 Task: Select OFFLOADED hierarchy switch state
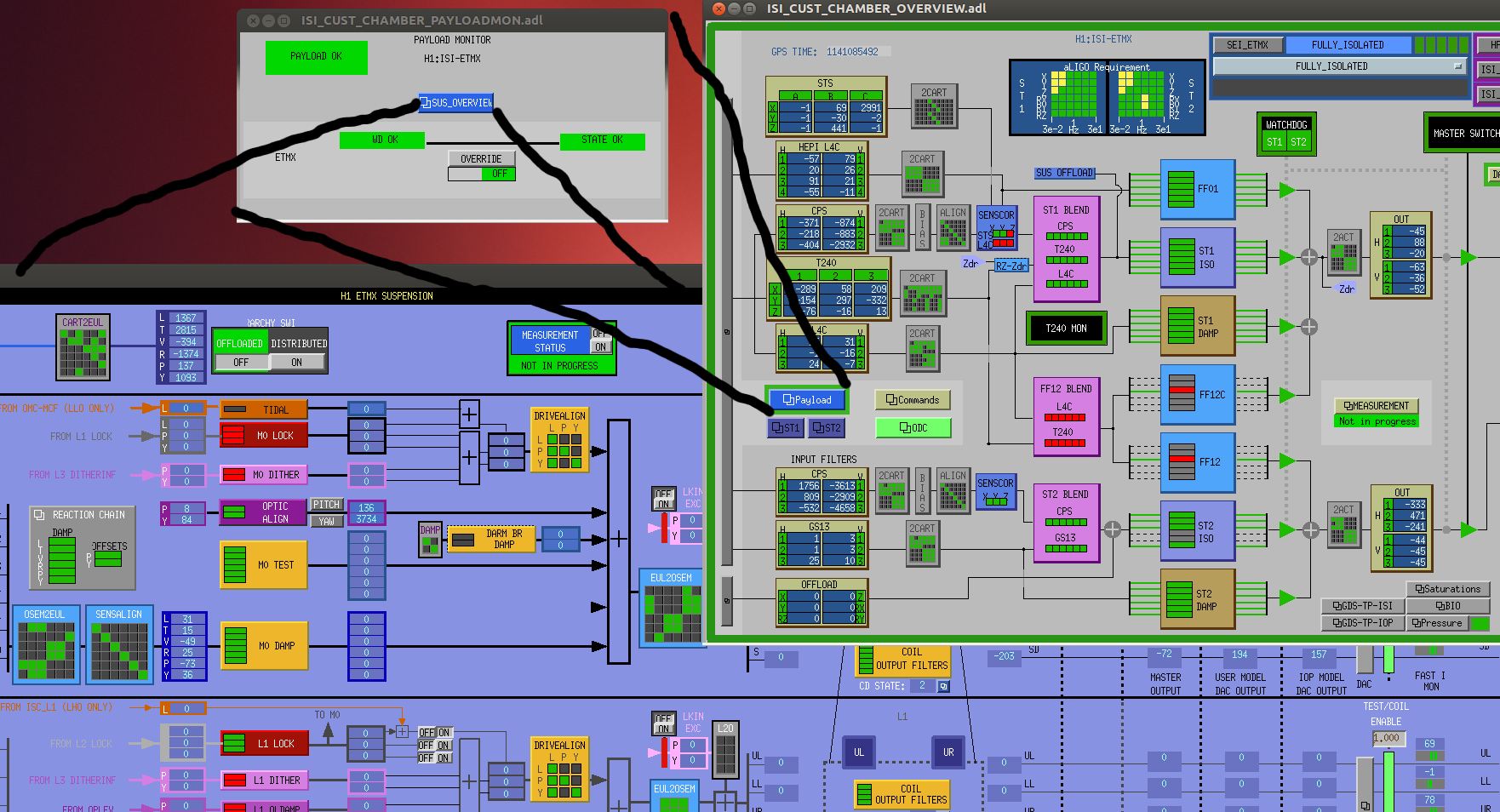pos(239,344)
